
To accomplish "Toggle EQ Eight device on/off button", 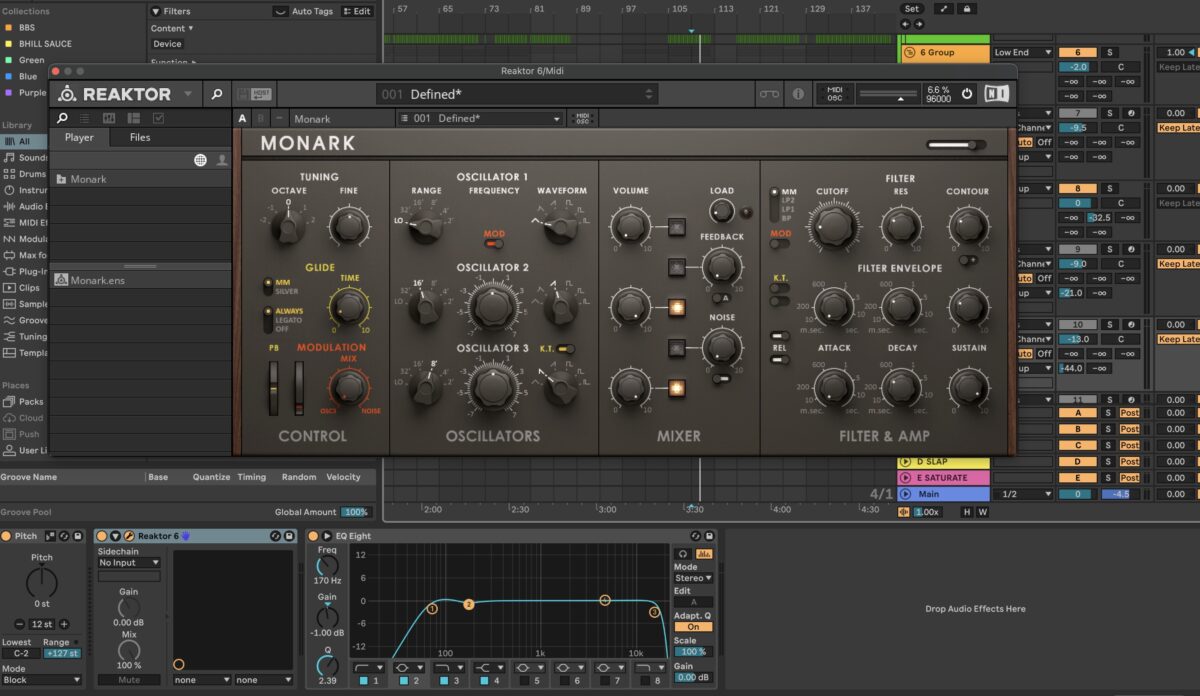I will [312, 536].
